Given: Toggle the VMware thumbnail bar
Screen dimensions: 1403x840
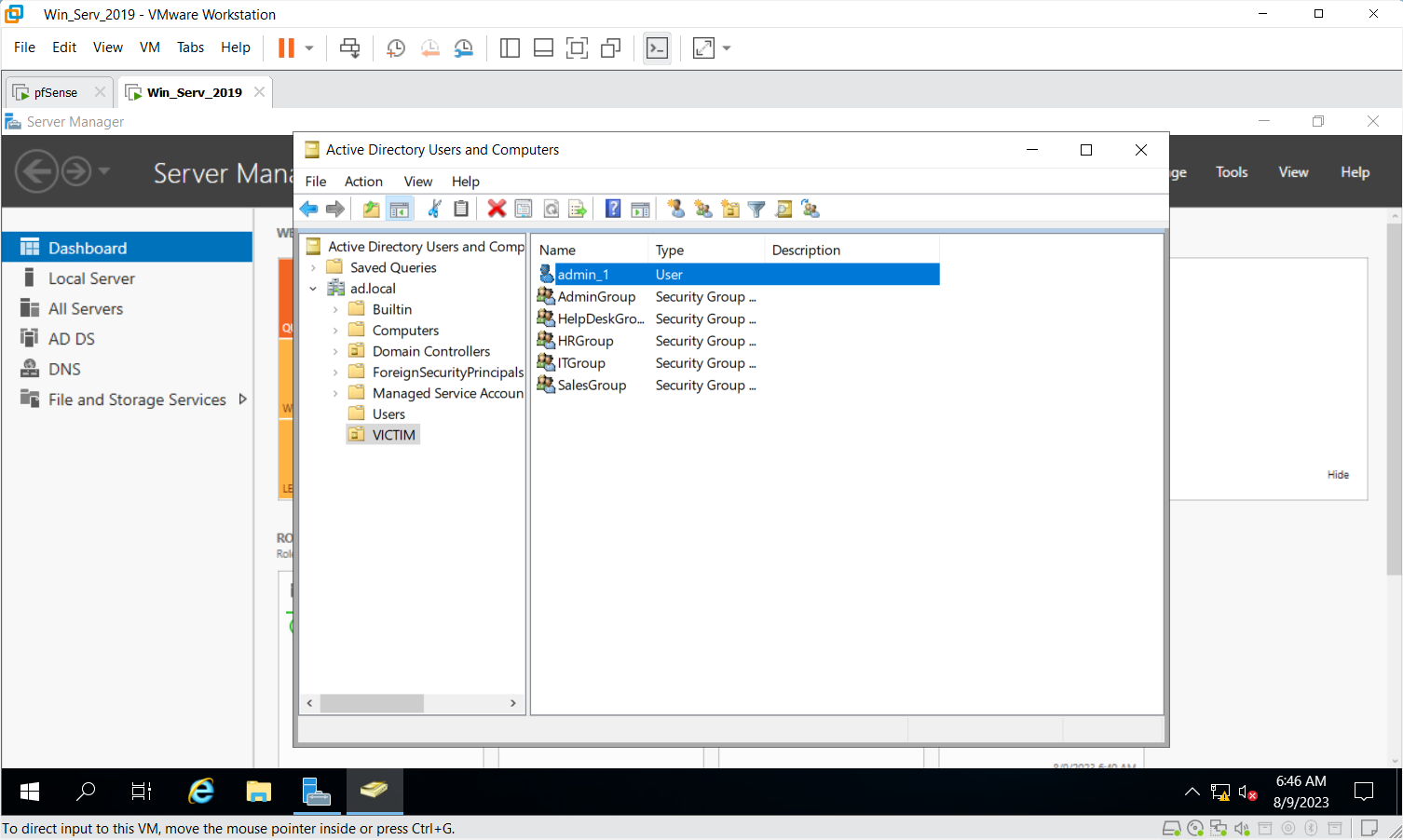Looking at the screenshot, I should pos(543,47).
